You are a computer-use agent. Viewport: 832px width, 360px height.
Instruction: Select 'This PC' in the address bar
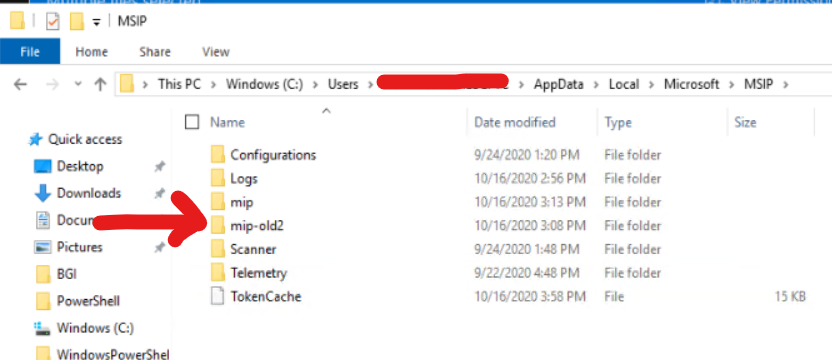coord(179,84)
